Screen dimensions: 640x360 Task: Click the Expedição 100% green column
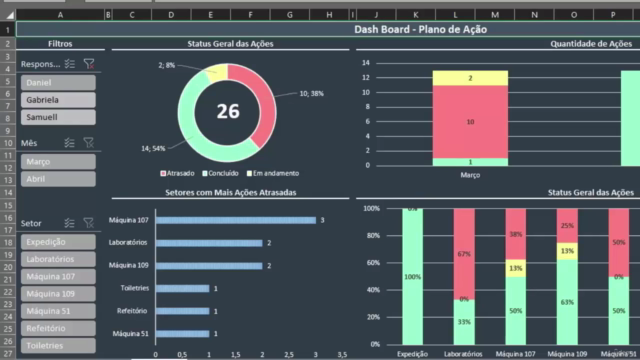[x=412, y=277]
